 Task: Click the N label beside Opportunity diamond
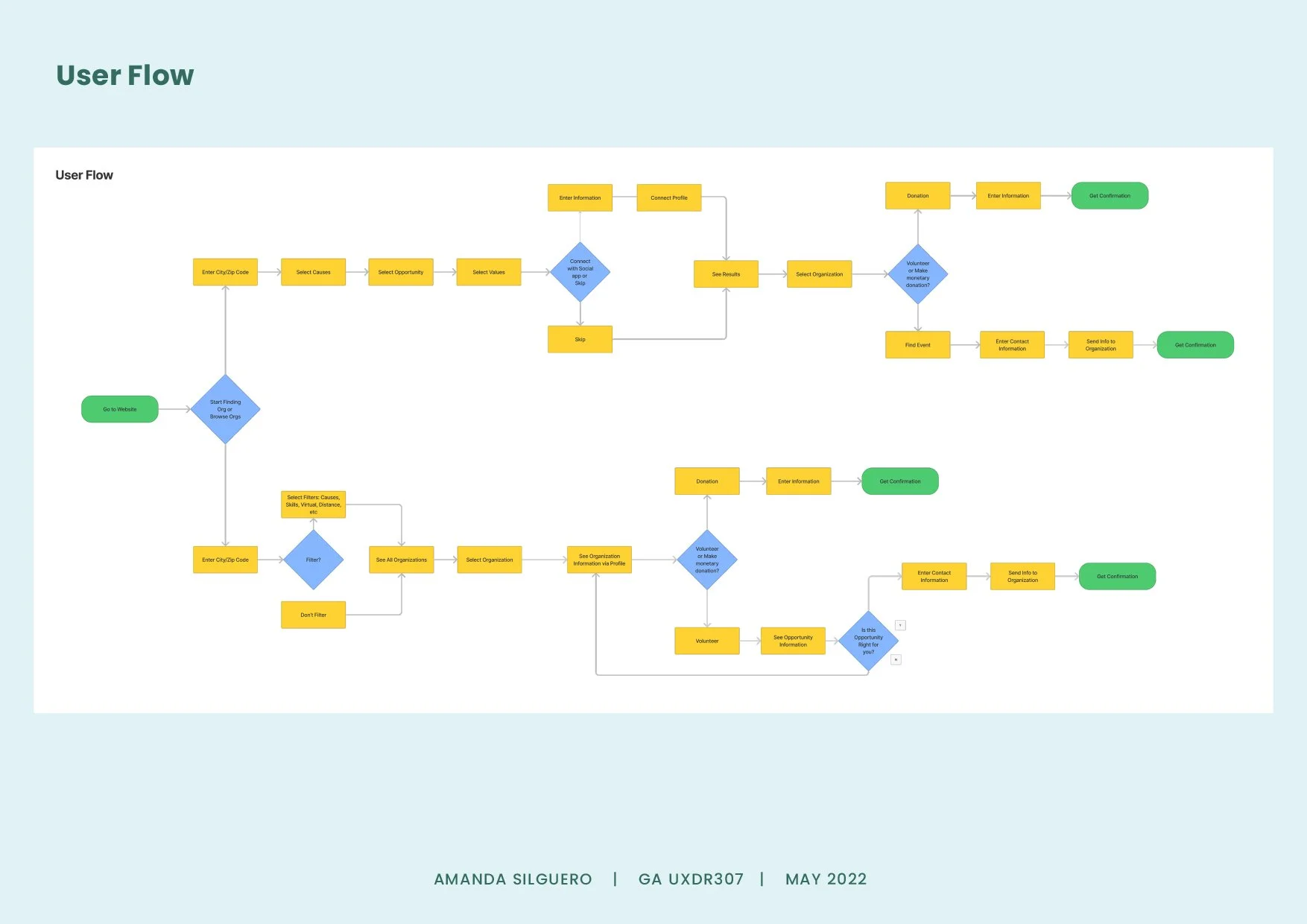pos(896,659)
